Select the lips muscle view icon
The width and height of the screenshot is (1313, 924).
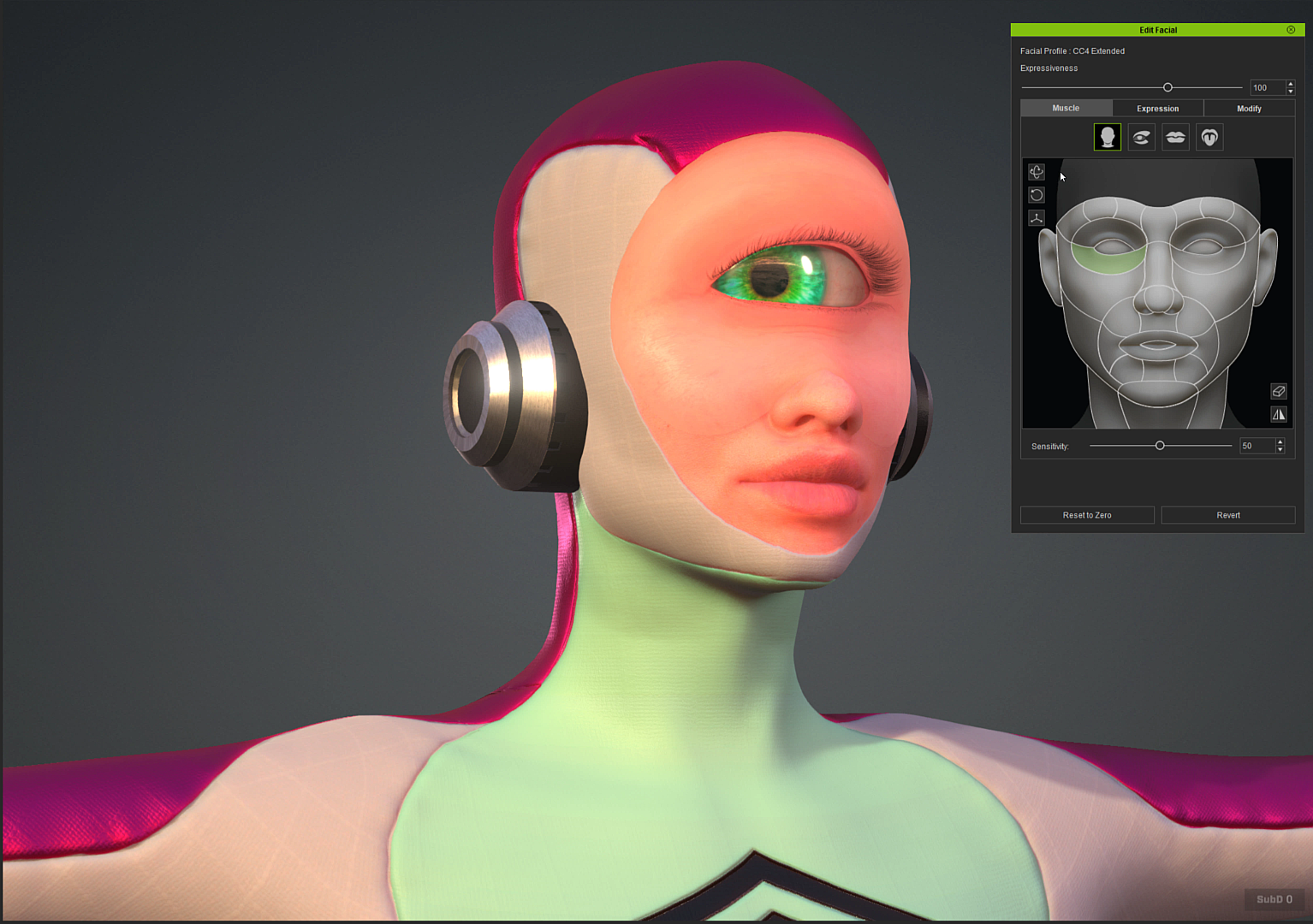[1175, 137]
